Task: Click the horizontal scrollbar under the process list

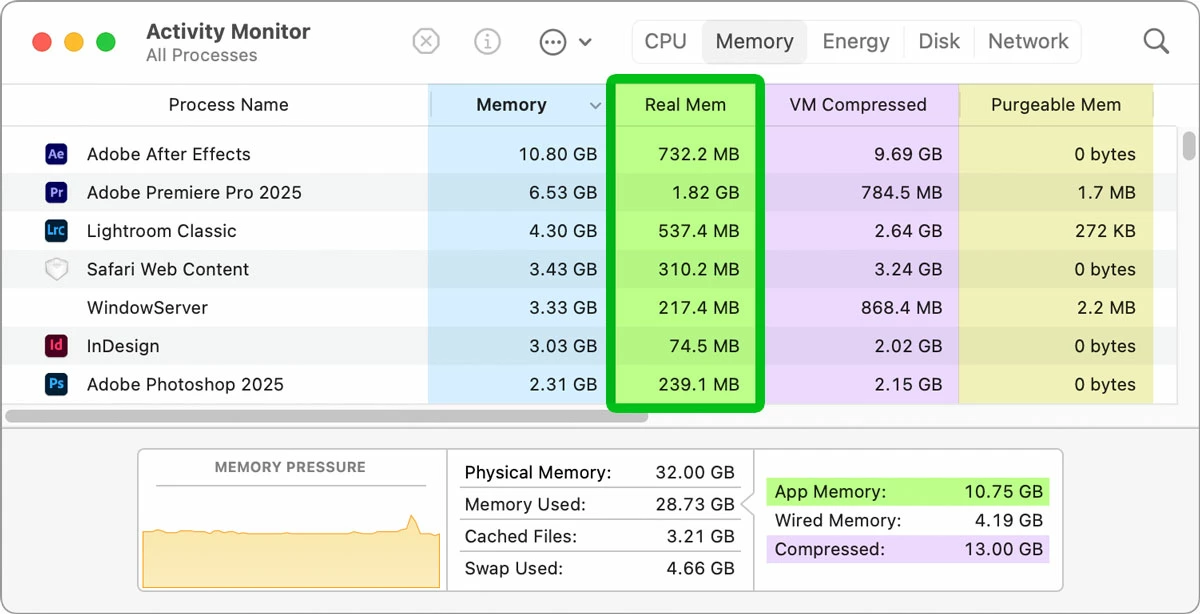Action: point(326,415)
